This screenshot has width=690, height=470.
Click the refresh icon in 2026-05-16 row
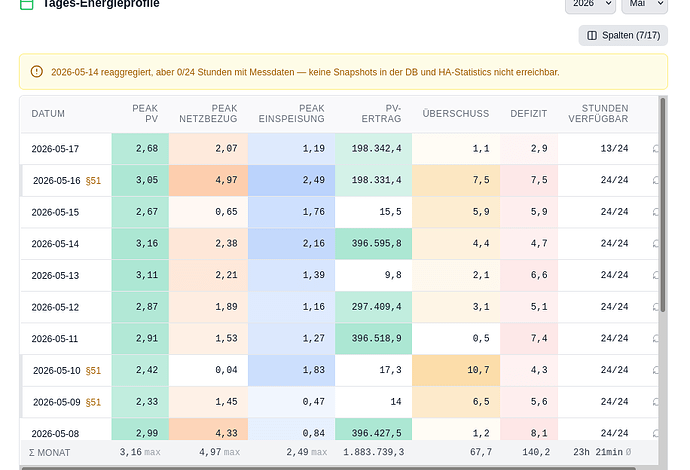656,180
